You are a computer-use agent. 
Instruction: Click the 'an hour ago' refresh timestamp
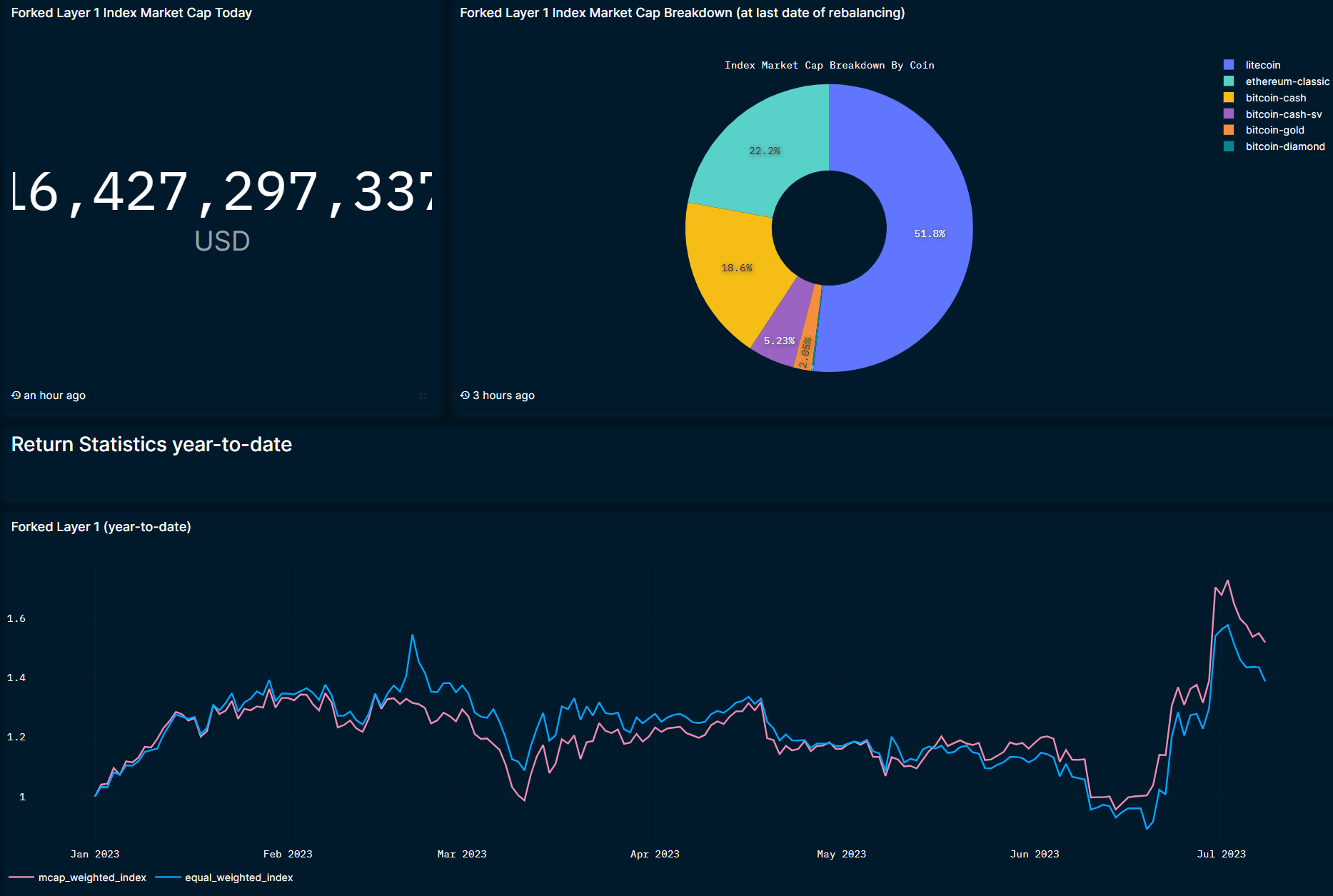coord(54,396)
